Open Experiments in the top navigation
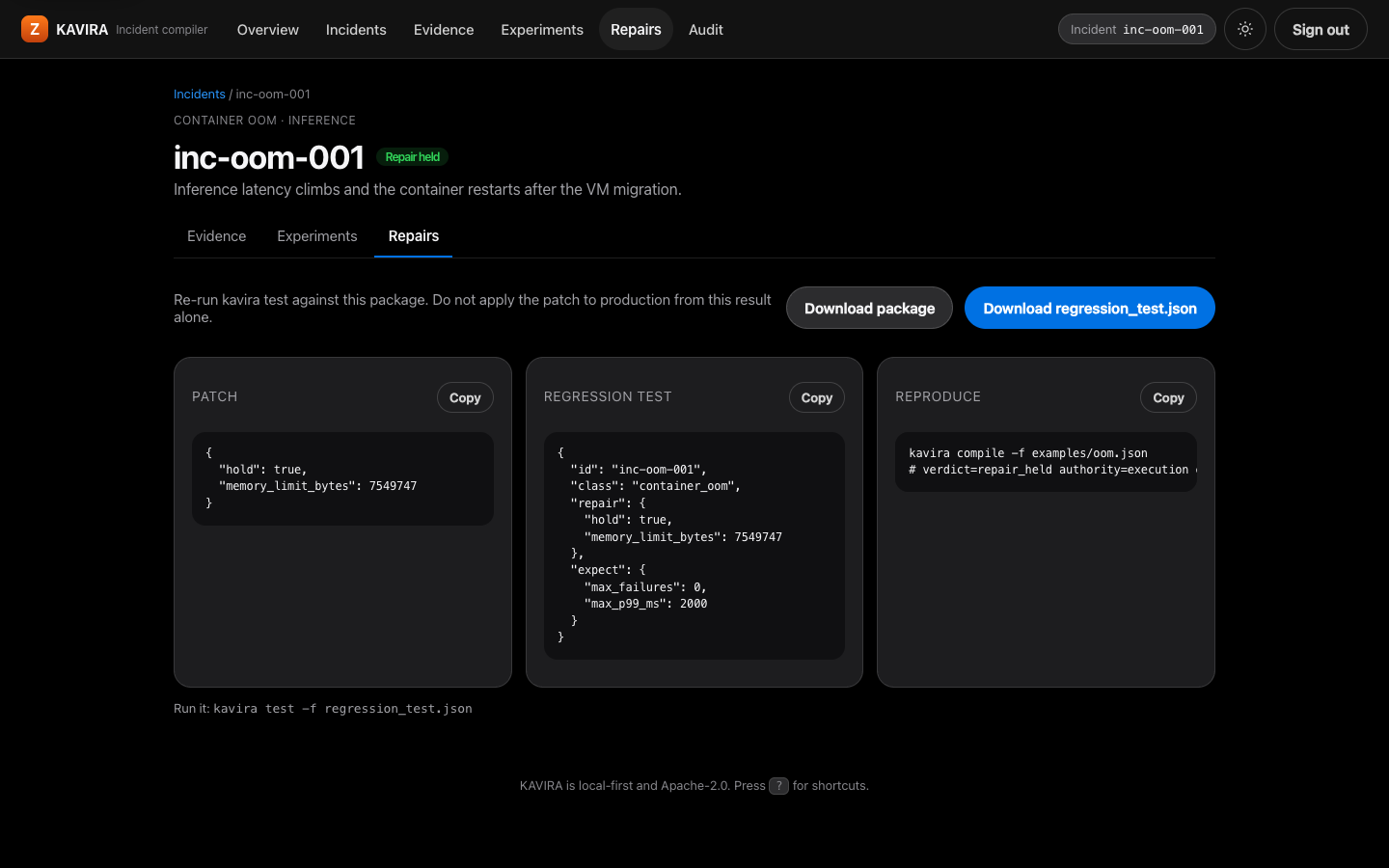The height and width of the screenshot is (868, 1389). (x=542, y=30)
